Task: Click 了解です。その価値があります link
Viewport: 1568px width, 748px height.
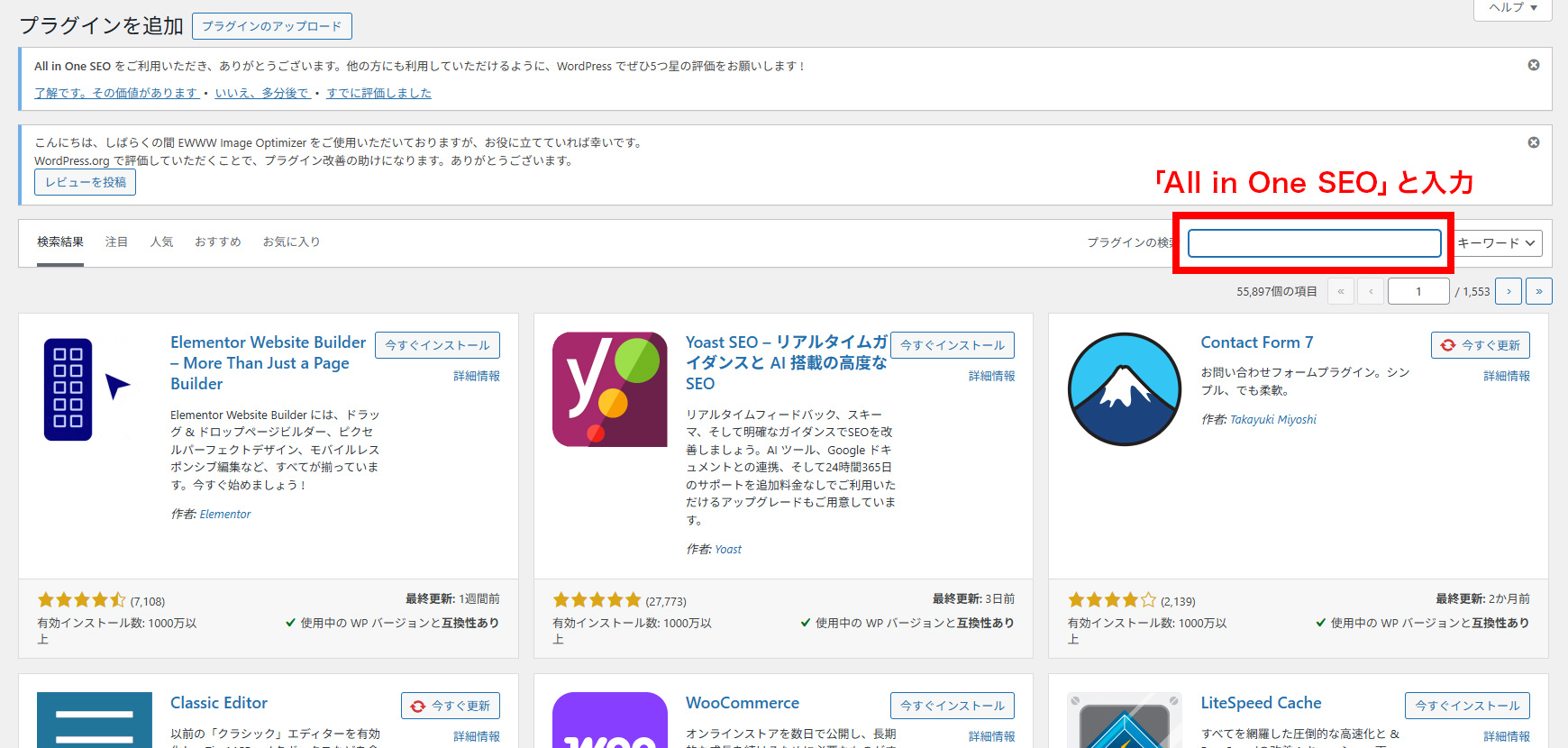Action: (x=116, y=93)
